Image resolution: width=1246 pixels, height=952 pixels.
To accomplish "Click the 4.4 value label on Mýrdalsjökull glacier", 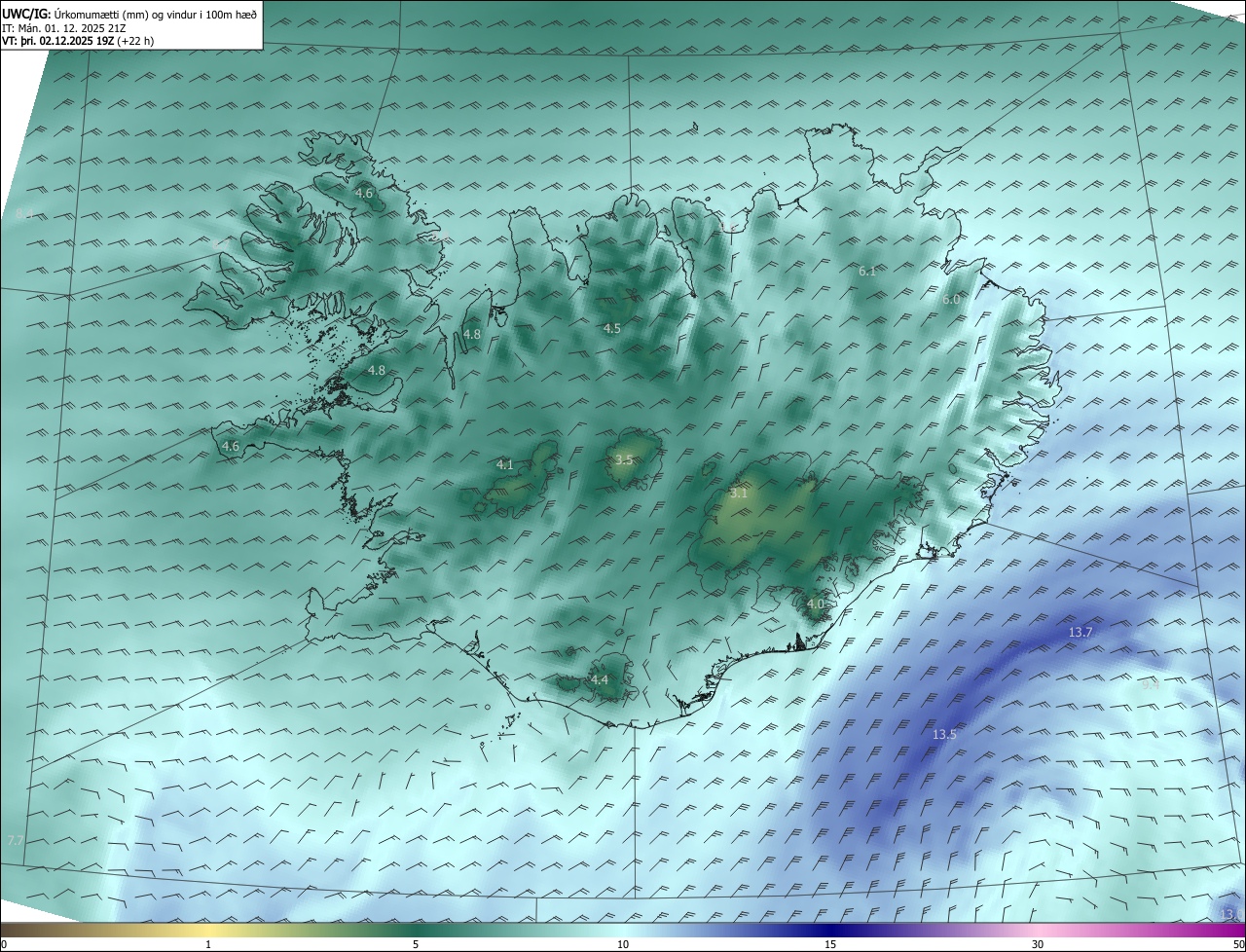I will (x=600, y=680).
